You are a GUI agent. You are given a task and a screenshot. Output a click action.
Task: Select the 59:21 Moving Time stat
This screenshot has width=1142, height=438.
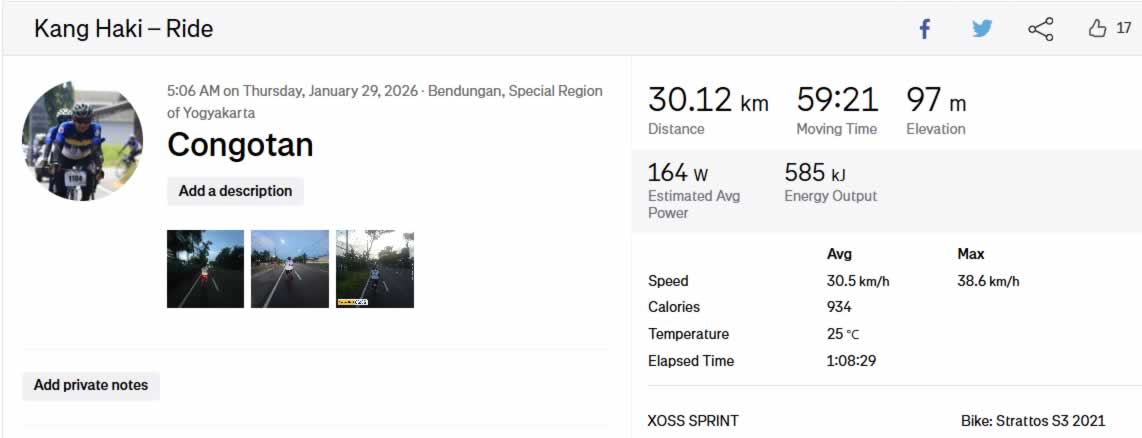coord(837,109)
